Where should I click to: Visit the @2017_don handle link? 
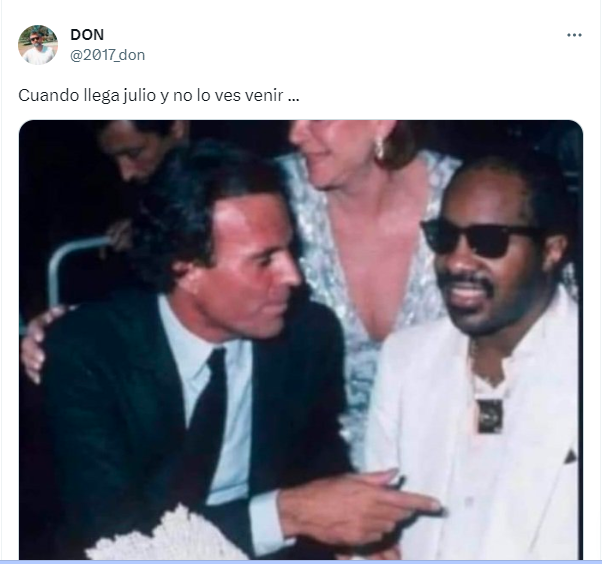tap(108, 55)
